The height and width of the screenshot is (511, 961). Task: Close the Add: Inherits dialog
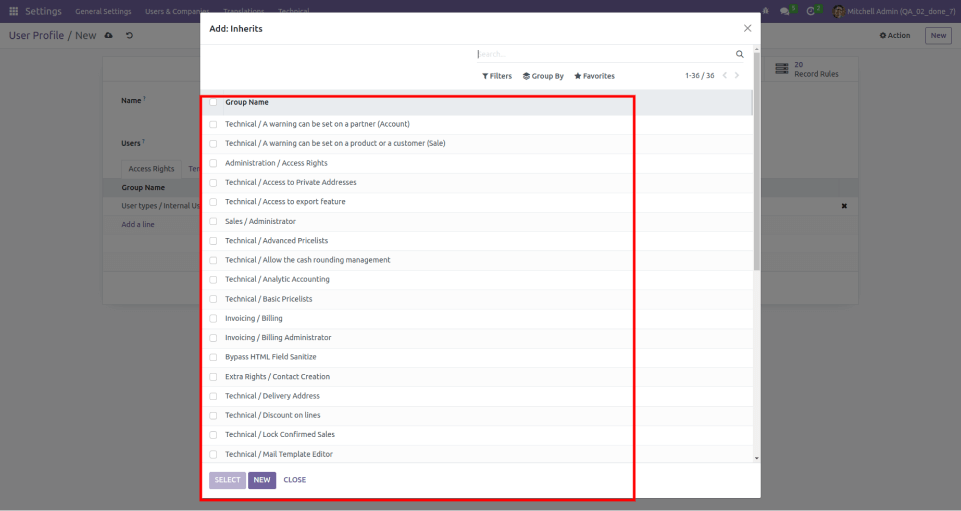pyautogui.click(x=747, y=29)
